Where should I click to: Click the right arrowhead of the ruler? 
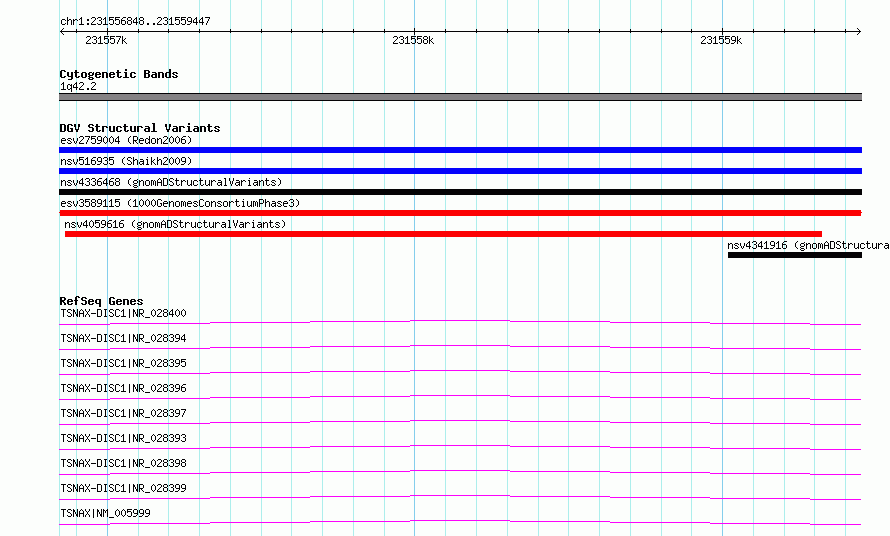(x=859, y=32)
